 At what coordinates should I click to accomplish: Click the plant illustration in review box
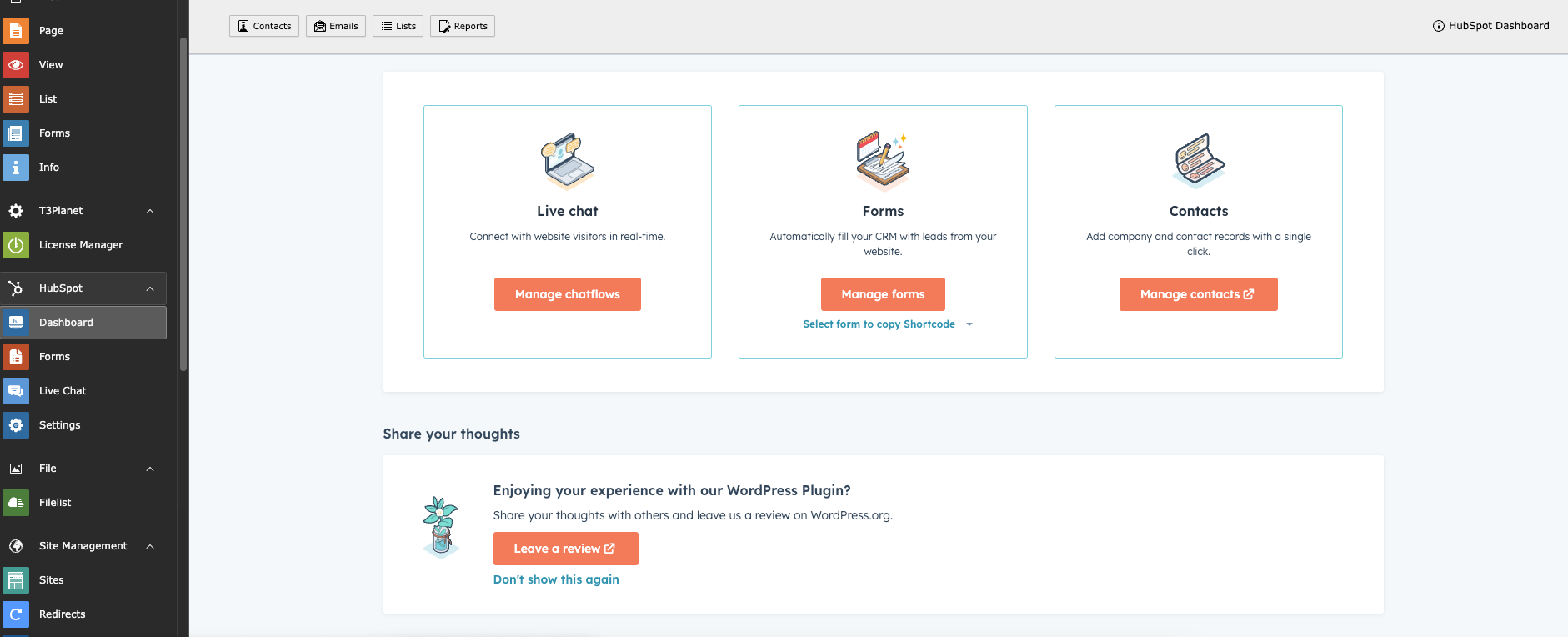click(441, 526)
